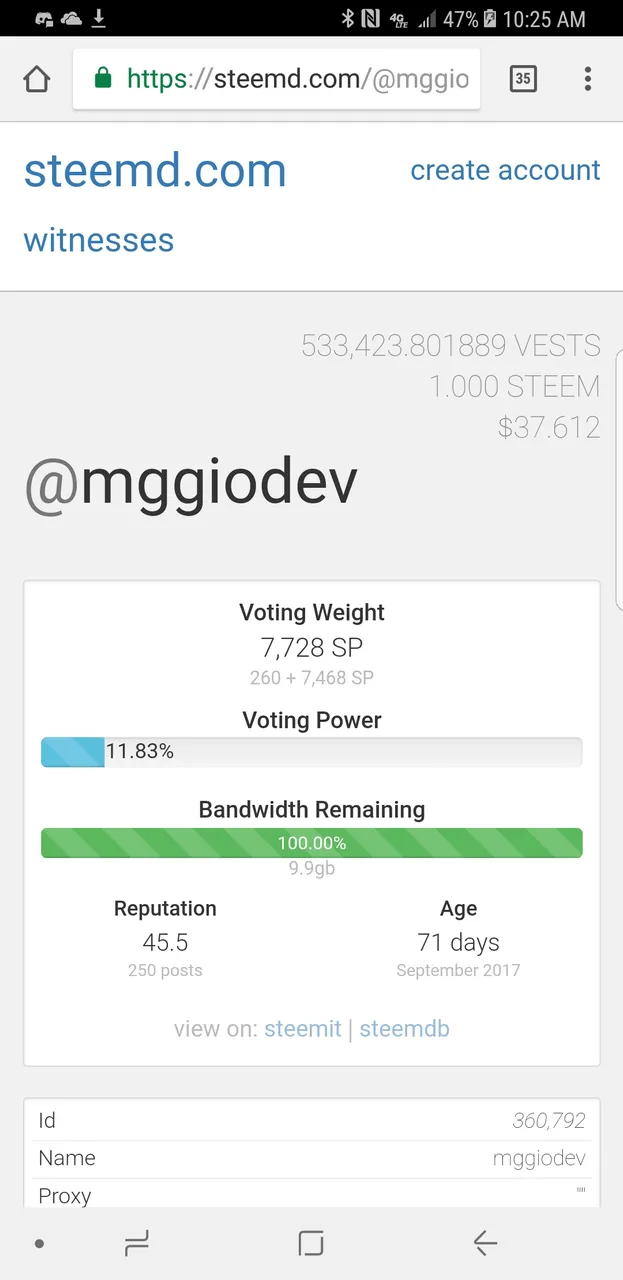Tap the cloud icon in status bar
623x1280 pixels.
click(72, 18)
